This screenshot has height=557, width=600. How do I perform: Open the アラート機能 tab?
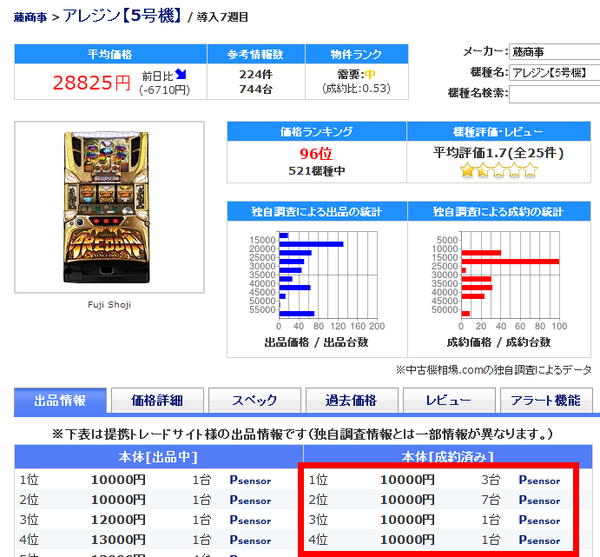point(546,401)
